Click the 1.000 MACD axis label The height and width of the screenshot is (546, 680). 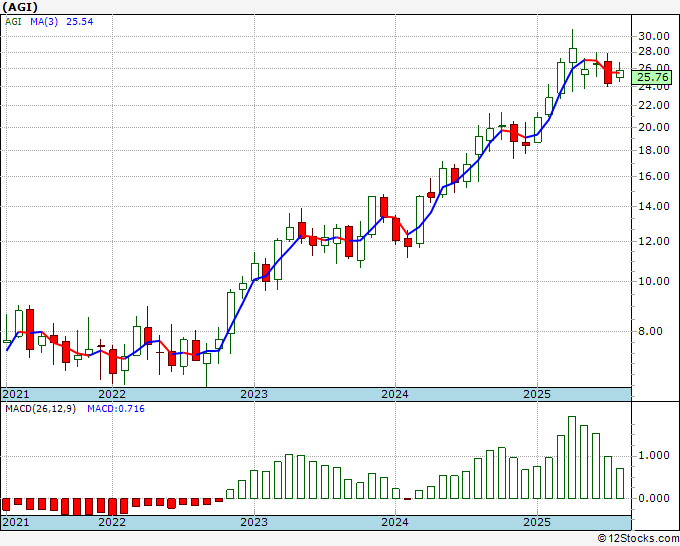pos(653,455)
